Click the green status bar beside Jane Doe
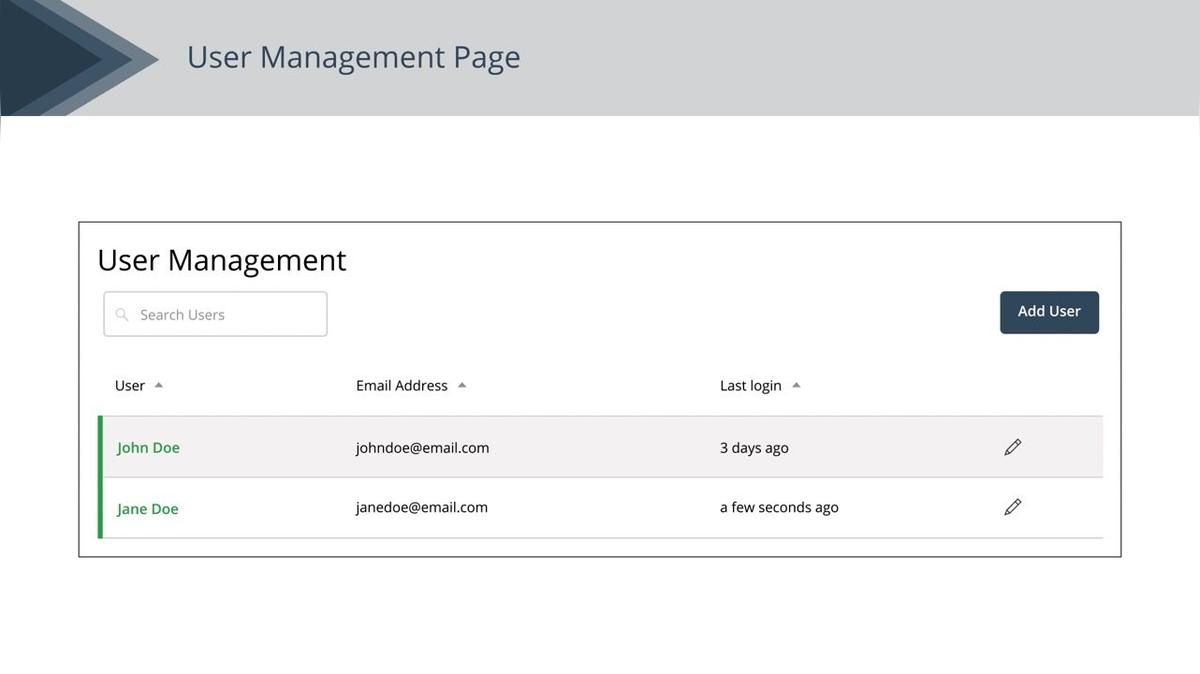1200x674 pixels. point(99,508)
